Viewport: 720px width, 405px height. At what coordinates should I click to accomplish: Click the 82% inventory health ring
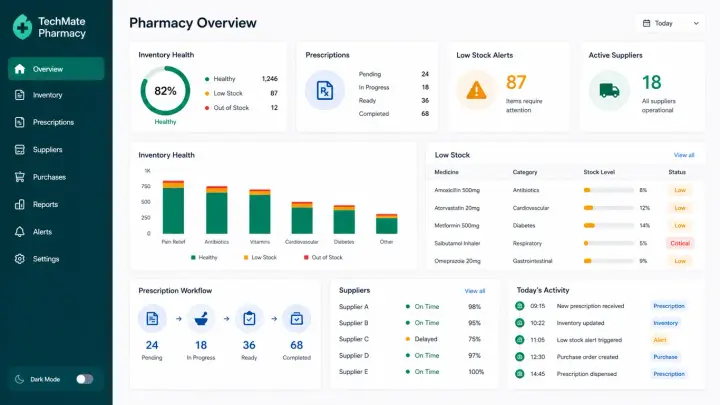click(165, 91)
